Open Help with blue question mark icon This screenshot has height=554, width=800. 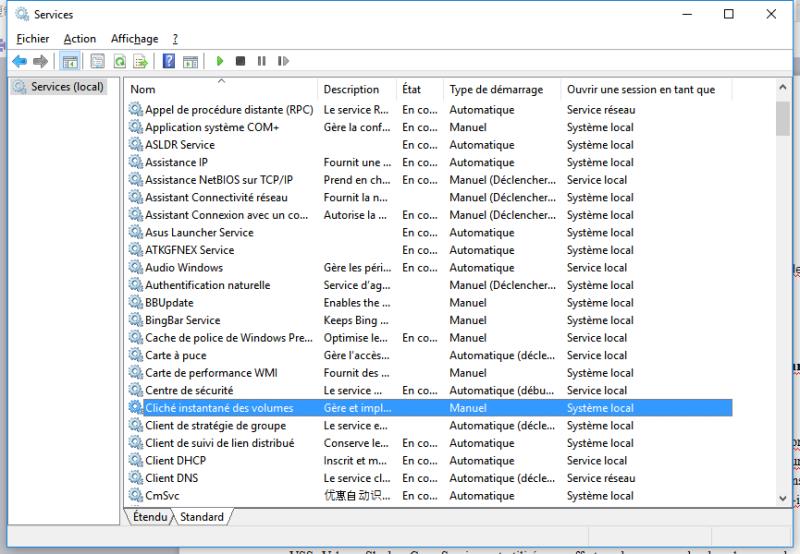click(x=168, y=61)
